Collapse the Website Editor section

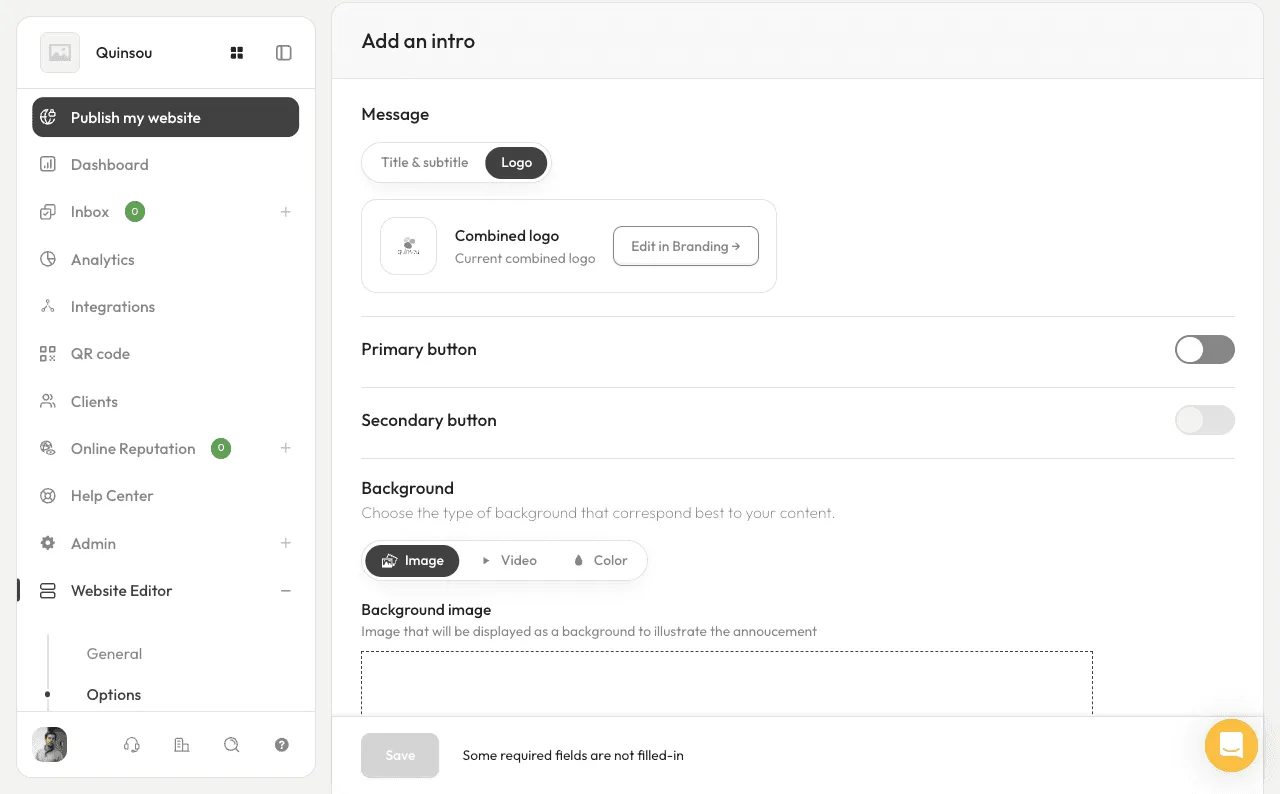coord(286,591)
